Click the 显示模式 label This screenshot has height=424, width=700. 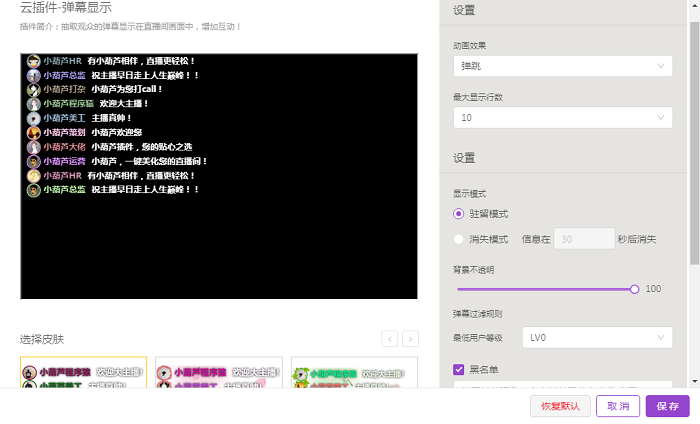click(x=470, y=194)
